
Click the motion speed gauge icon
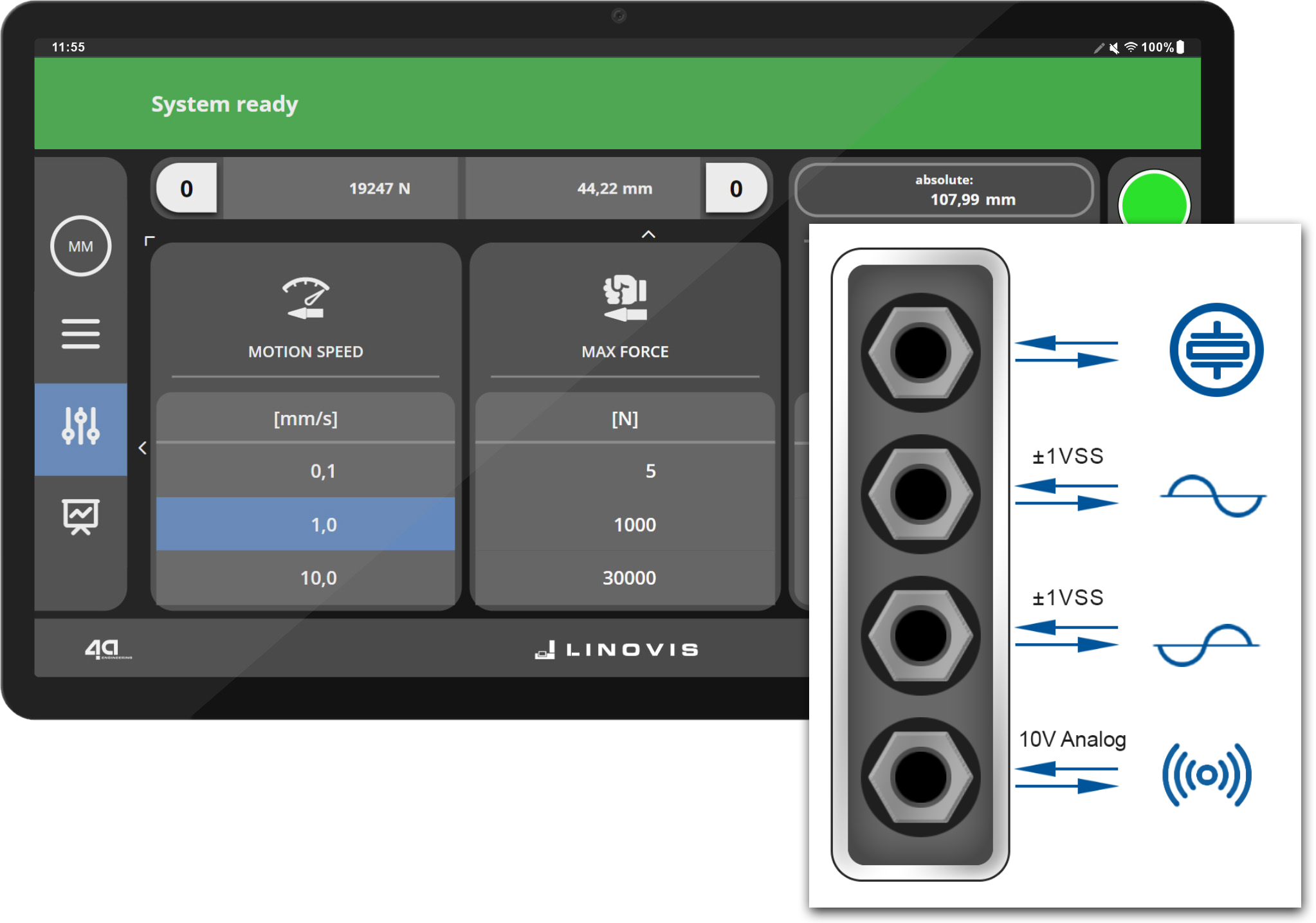306,298
